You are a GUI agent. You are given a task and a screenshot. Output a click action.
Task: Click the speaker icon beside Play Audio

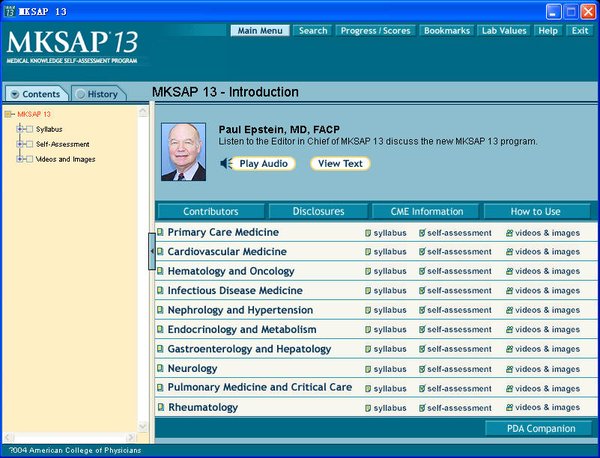tap(226, 164)
